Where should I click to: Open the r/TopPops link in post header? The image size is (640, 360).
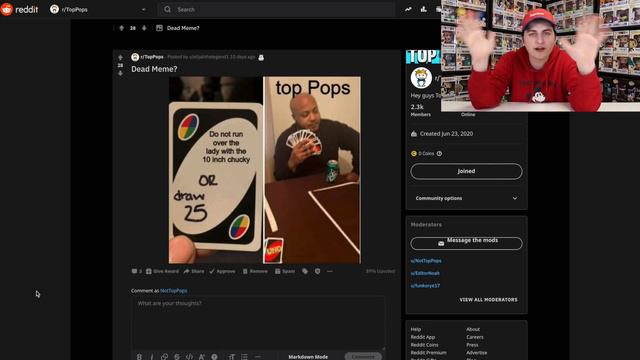coord(152,57)
